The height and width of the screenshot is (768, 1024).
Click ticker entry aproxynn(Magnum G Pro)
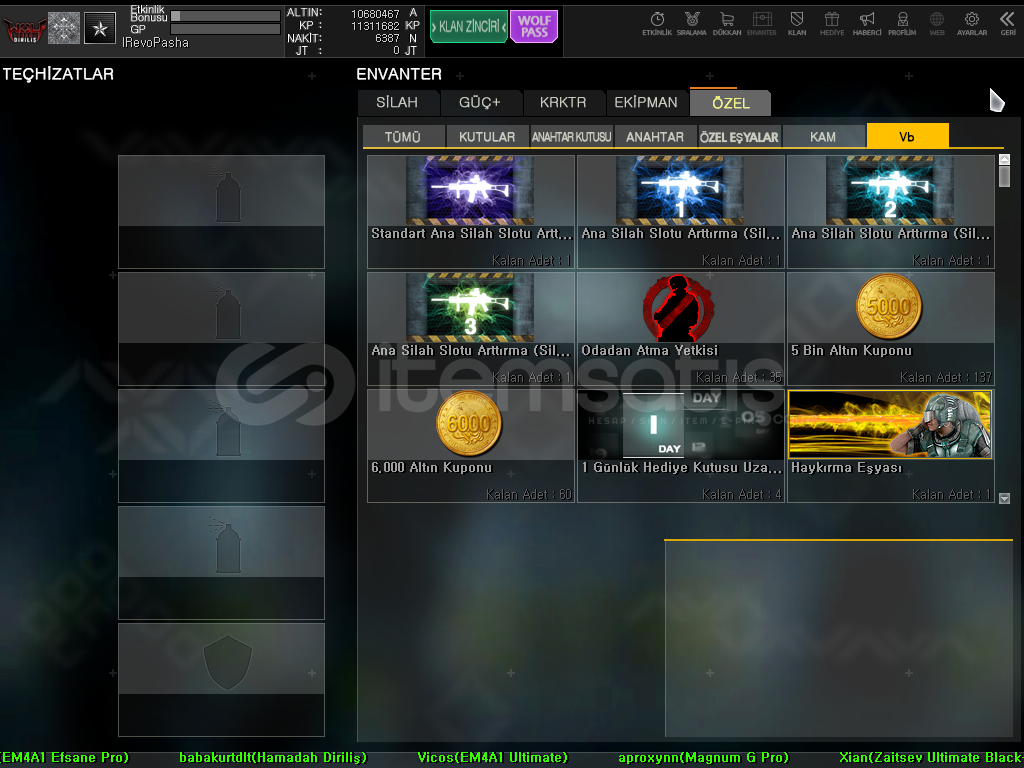click(x=704, y=758)
